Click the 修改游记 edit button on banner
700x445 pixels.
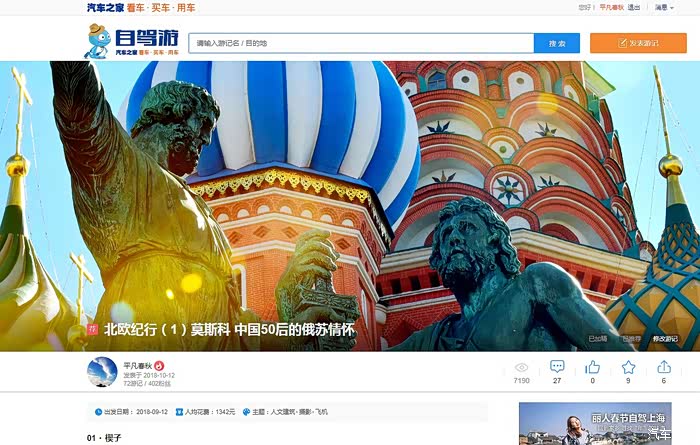coord(665,339)
